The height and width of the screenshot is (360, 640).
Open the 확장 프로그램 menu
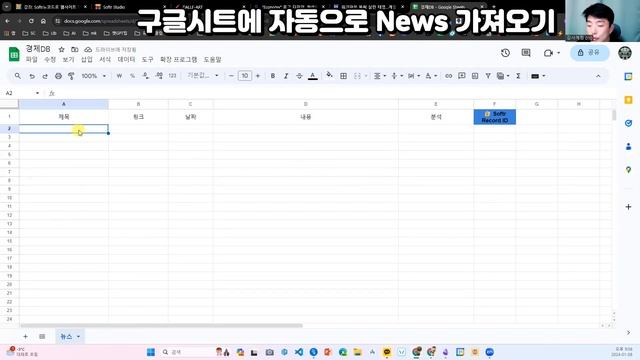(x=178, y=60)
